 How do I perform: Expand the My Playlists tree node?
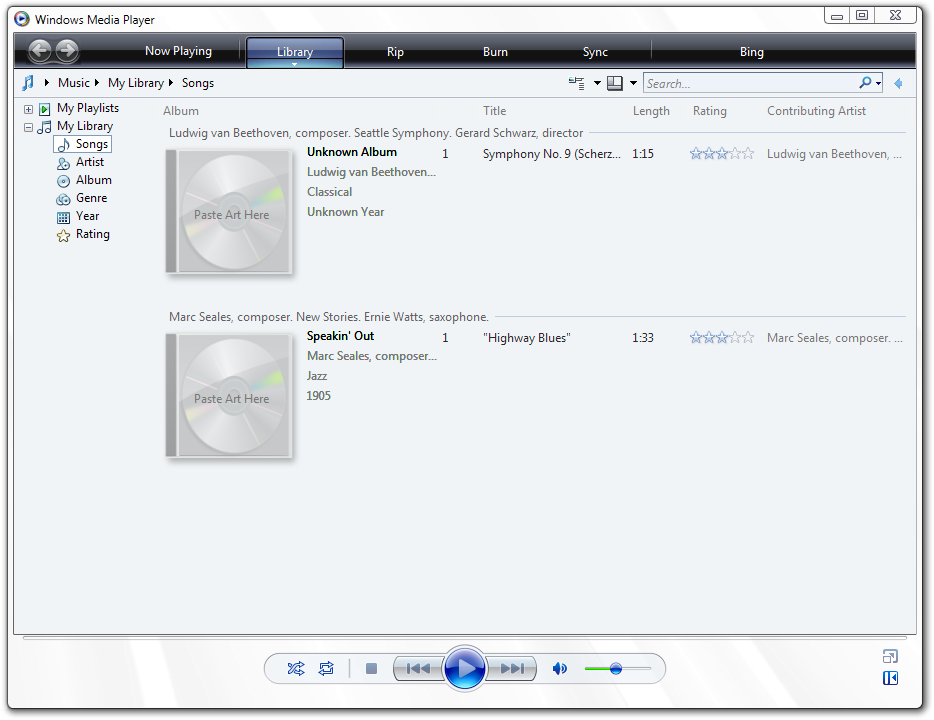(x=28, y=109)
